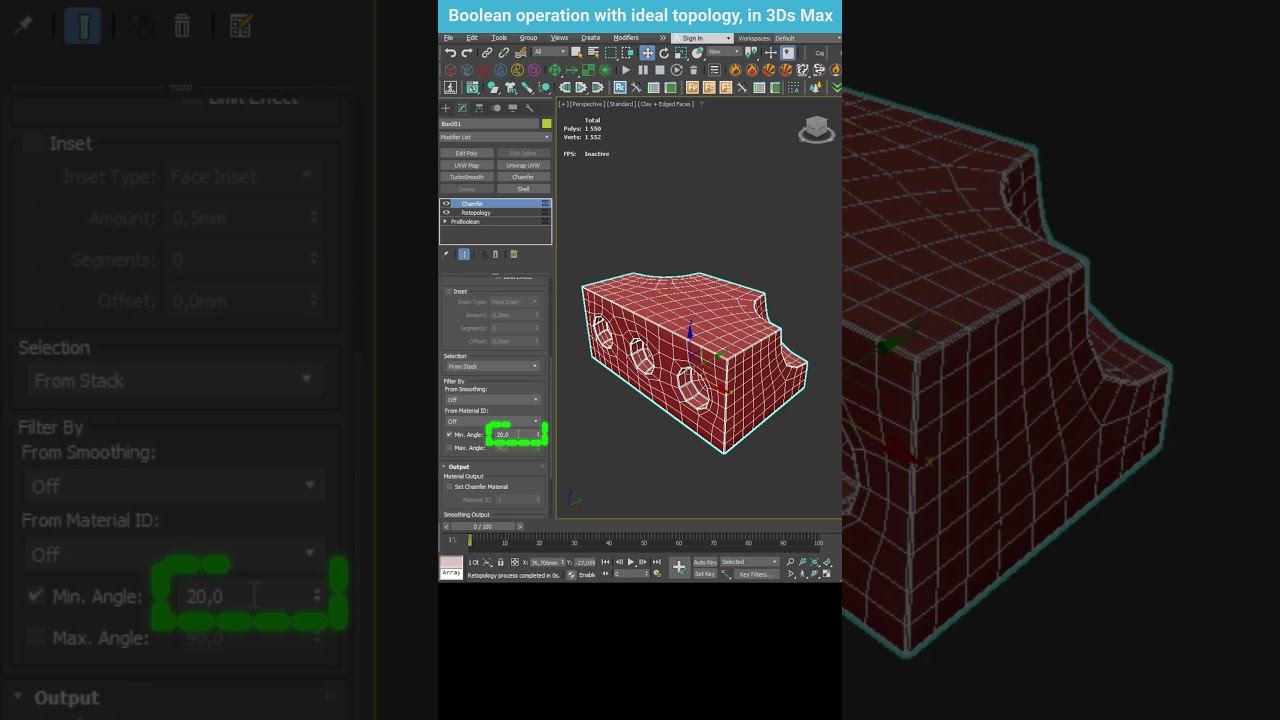Check Set Chamfer Material option
Image resolution: width=1280 pixels, height=720 pixels.
point(449,487)
